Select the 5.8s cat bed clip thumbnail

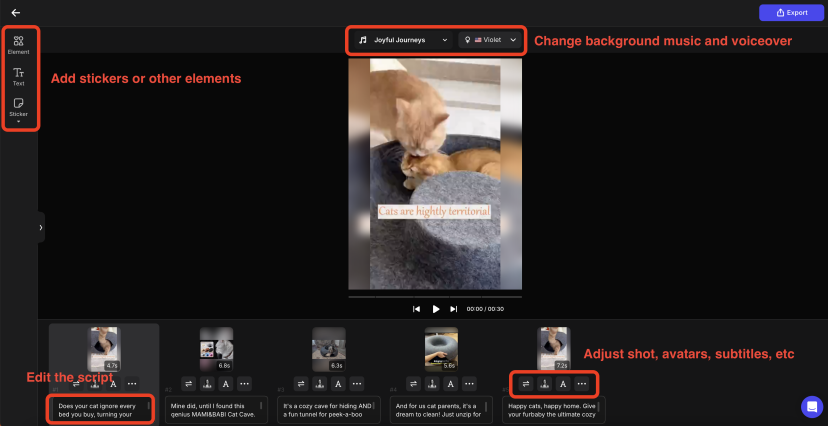click(441, 347)
